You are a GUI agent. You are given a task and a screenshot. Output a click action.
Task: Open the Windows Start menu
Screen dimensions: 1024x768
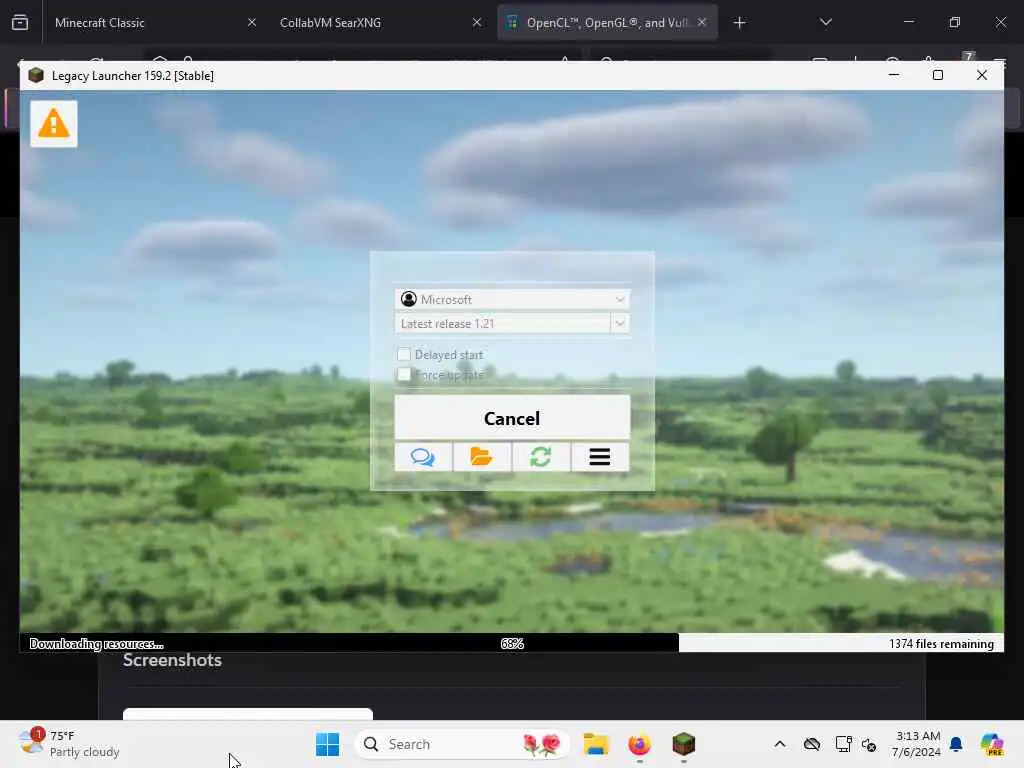click(x=327, y=744)
